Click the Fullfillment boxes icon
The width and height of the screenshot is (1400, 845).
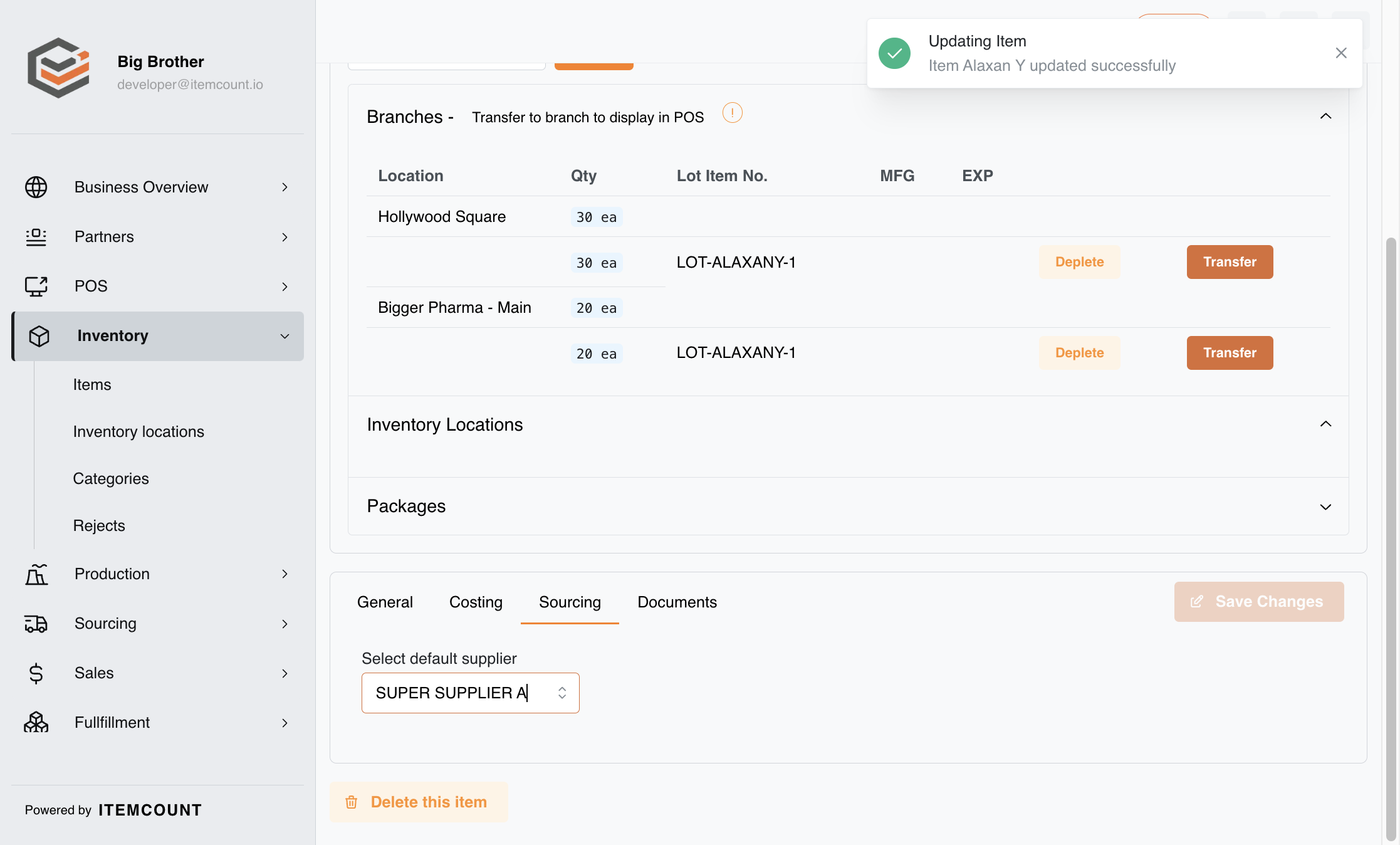36,722
